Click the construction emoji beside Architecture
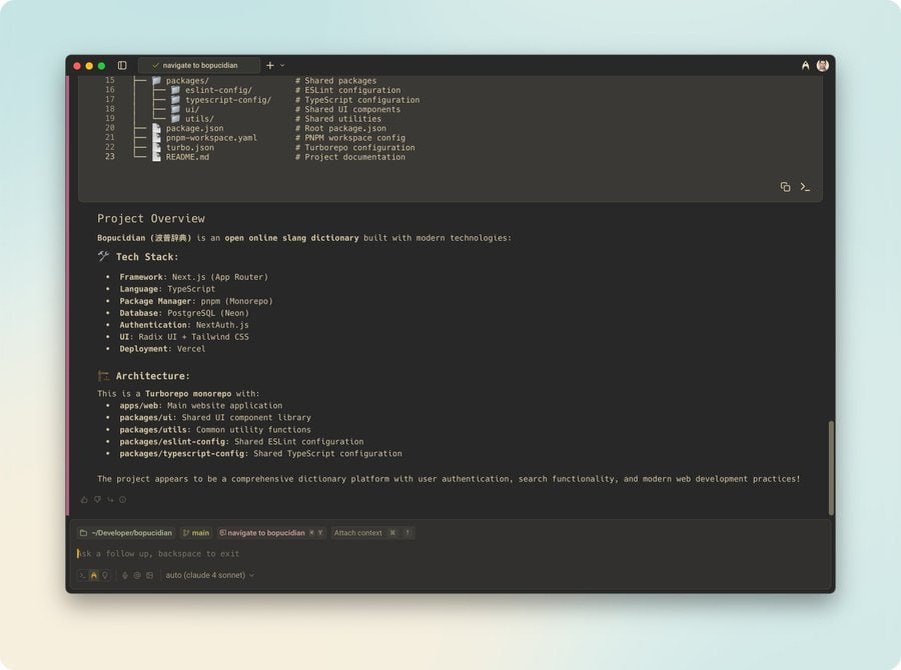This screenshot has height=670, width=901. click(103, 376)
